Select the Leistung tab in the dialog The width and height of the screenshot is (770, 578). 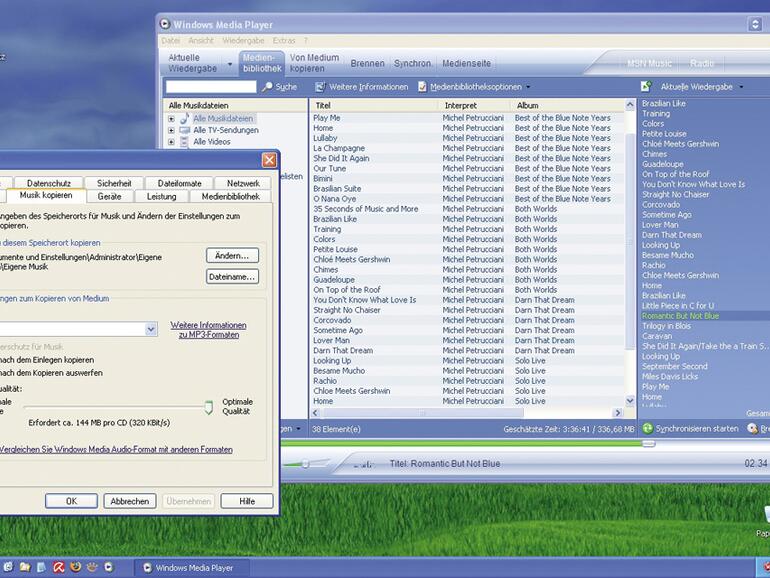click(x=162, y=196)
